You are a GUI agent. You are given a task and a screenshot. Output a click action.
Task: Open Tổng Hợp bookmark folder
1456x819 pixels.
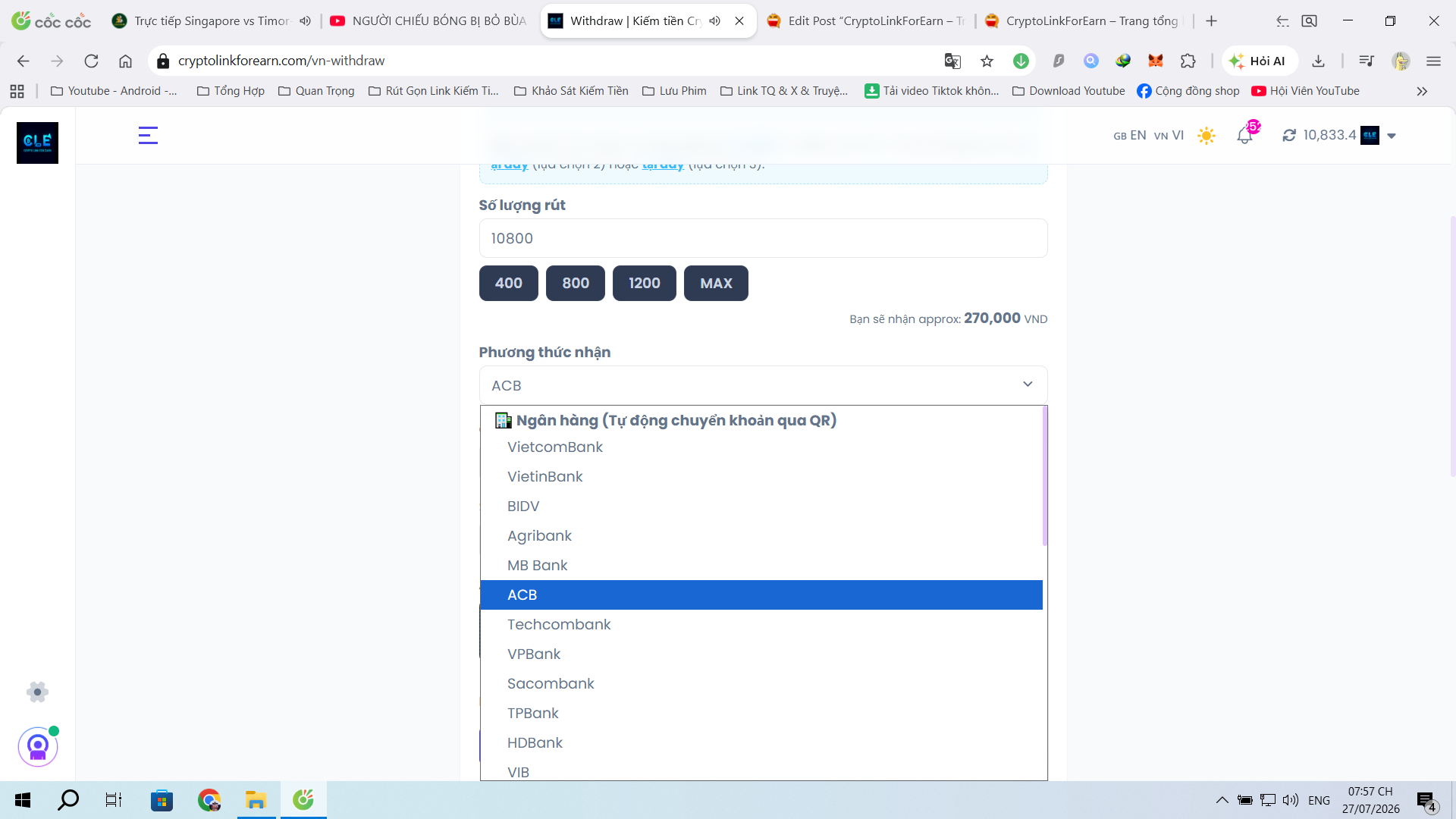[231, 91]
